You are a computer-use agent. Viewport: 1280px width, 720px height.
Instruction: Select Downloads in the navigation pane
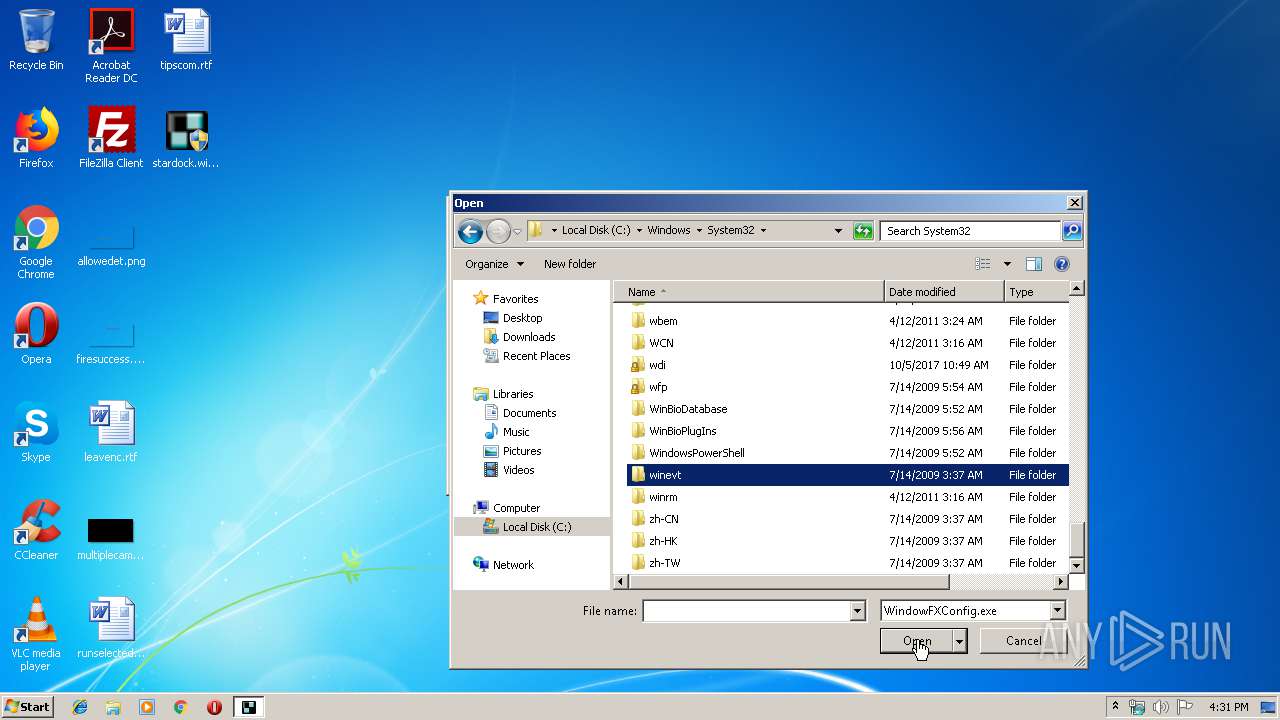click(x=529, y=337)
